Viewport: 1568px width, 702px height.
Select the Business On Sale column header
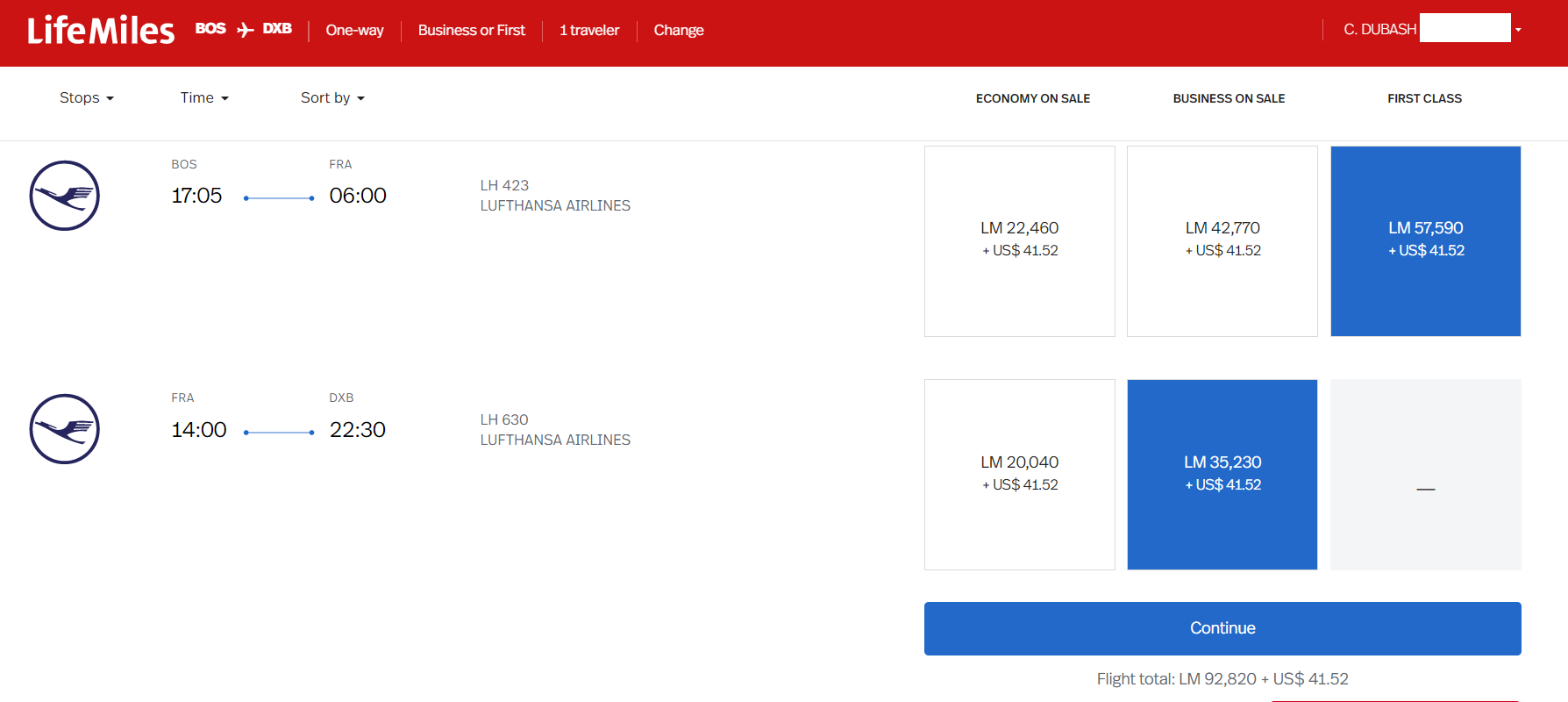1229,98
